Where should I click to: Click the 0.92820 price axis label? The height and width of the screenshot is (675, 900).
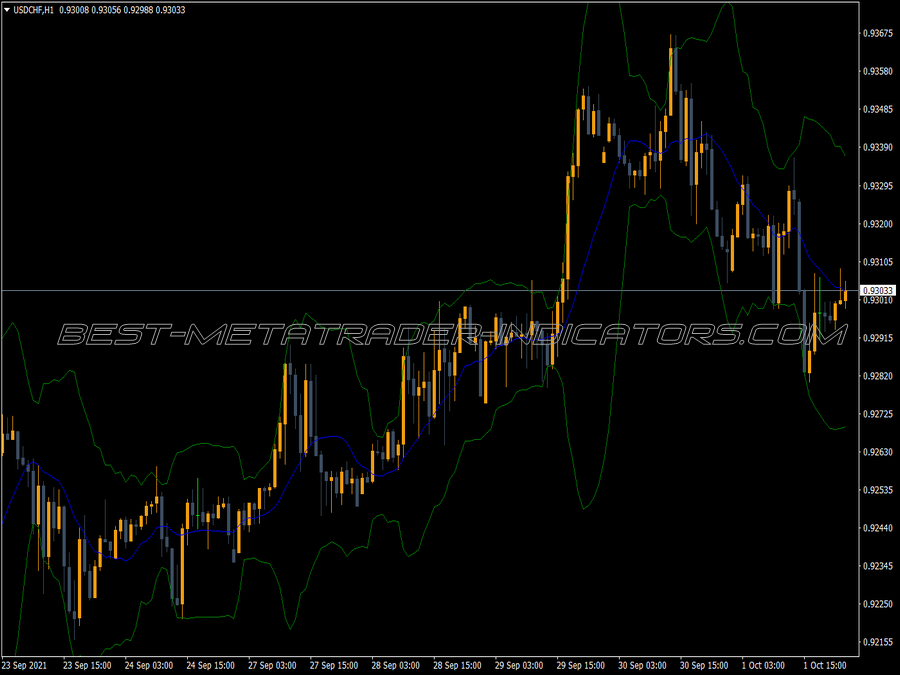(x=878, y=376)
